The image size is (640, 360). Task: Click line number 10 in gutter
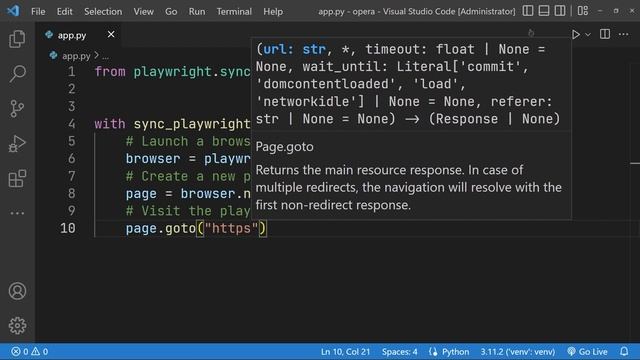[68, 228]
